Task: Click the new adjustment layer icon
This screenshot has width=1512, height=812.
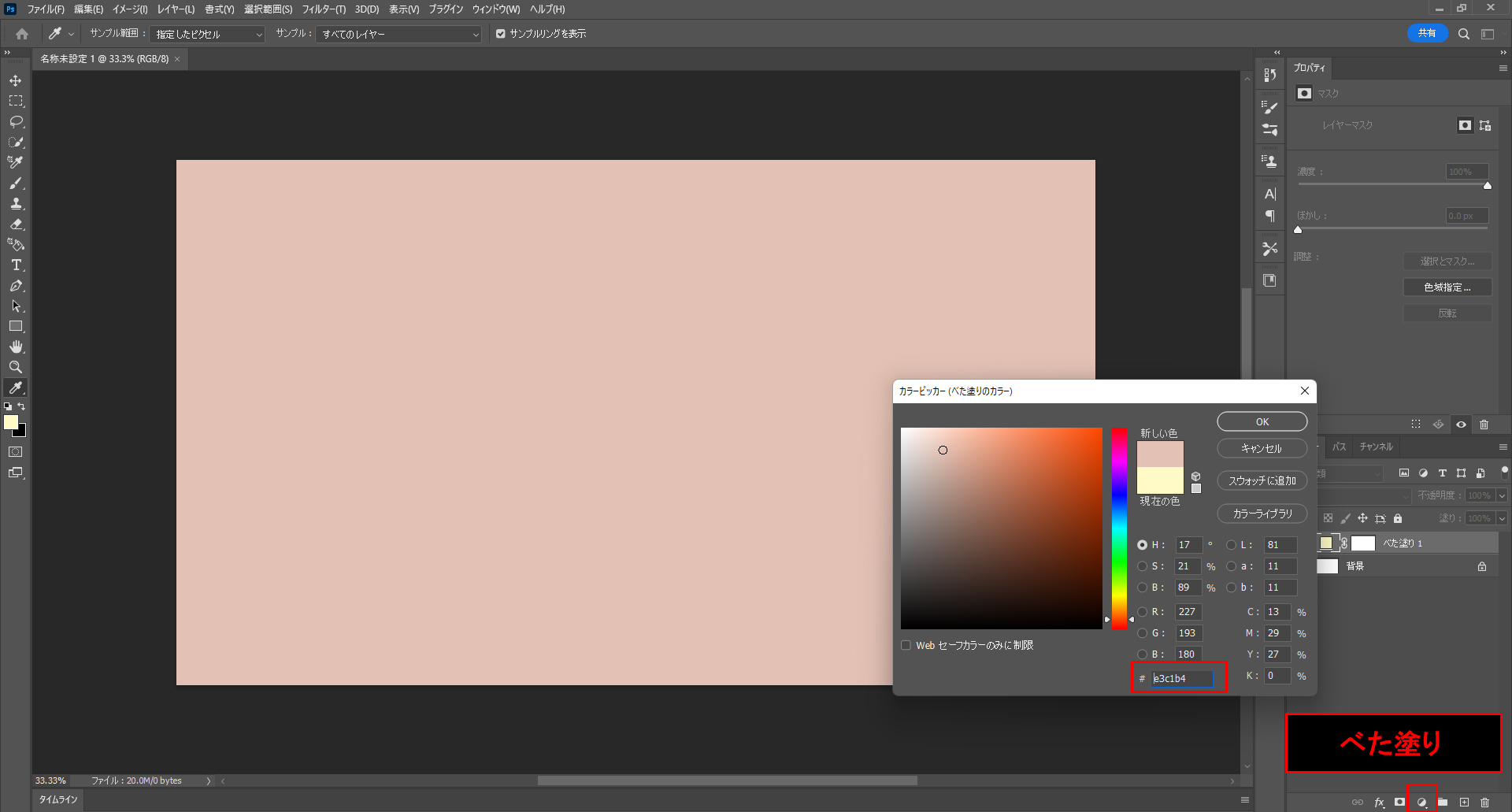Action: point(1422,803)
